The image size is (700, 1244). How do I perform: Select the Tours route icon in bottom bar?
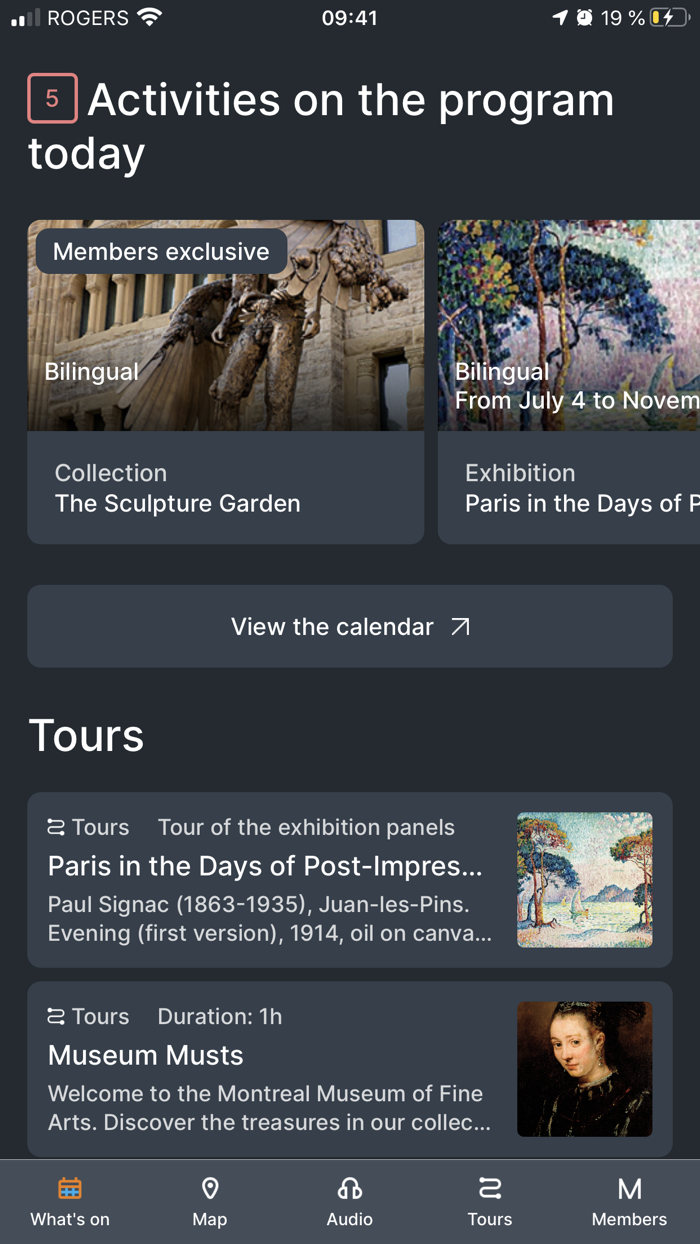pyautogui.click(x=490, y=1188)
